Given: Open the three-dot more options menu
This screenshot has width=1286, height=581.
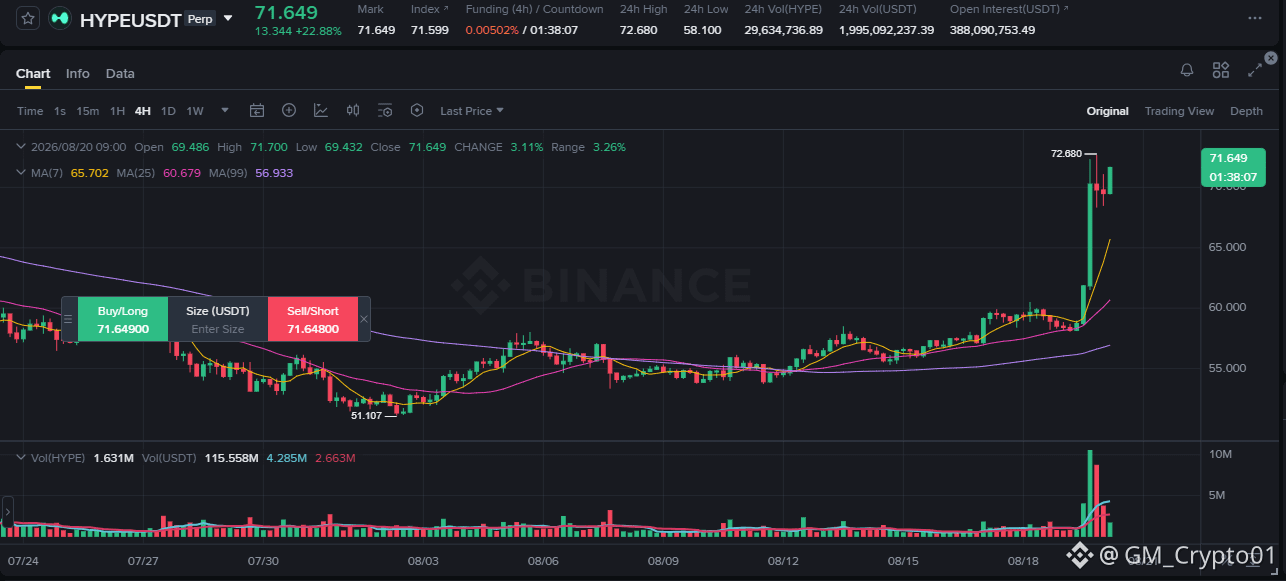Looking at the screenshot, I should point(1254,18).
